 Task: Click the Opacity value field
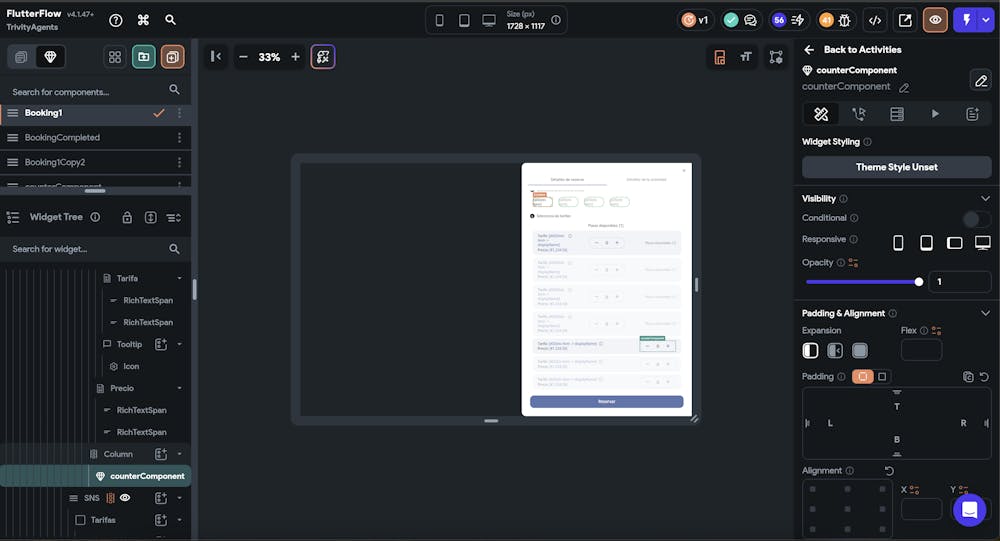(959, 282)
